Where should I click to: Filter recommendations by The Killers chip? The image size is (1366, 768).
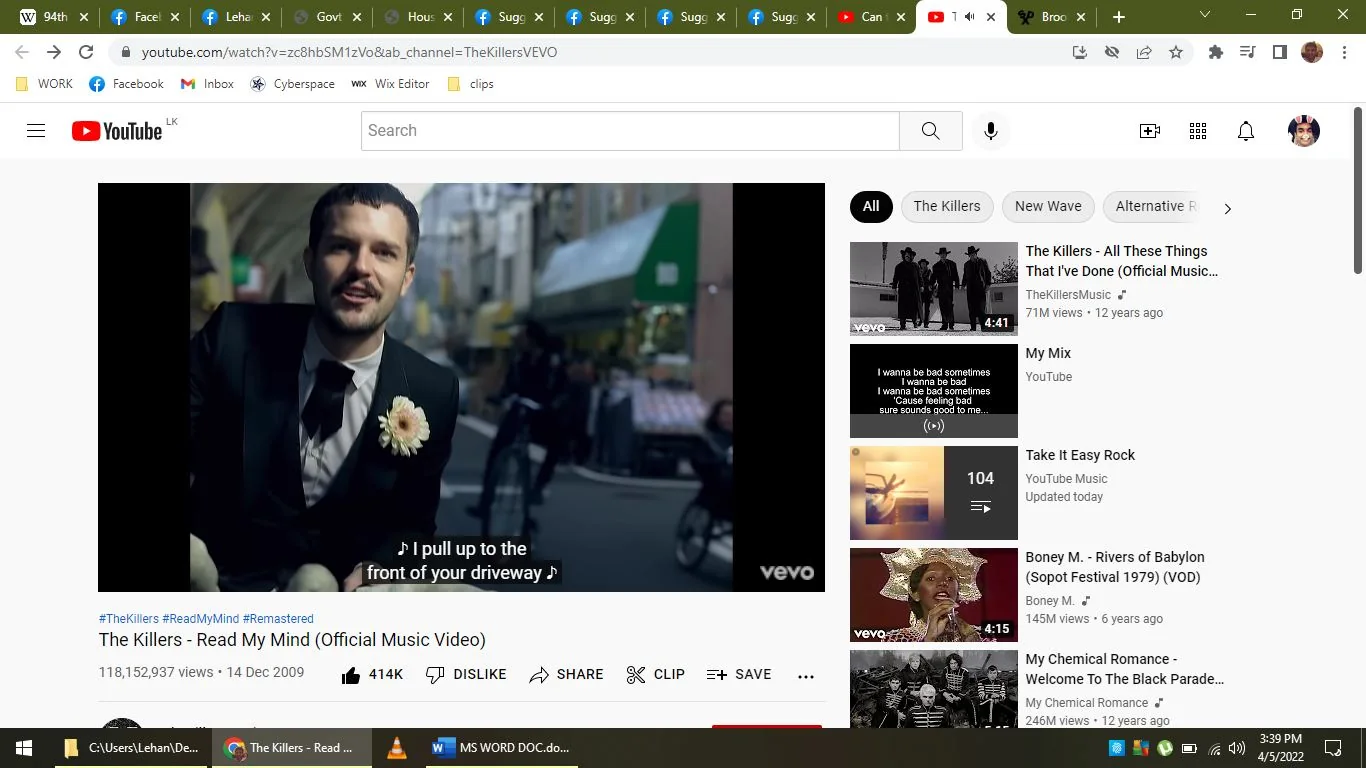947,207
